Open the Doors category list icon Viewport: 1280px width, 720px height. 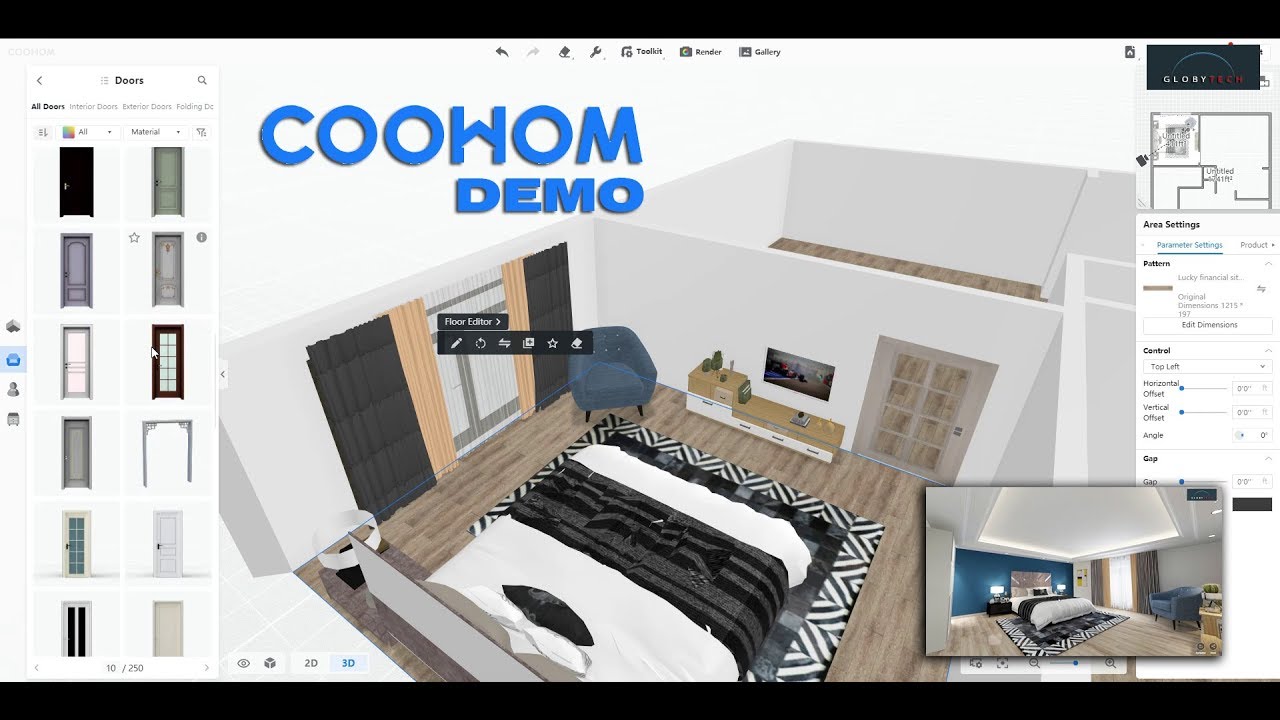[x=104, y=80]
